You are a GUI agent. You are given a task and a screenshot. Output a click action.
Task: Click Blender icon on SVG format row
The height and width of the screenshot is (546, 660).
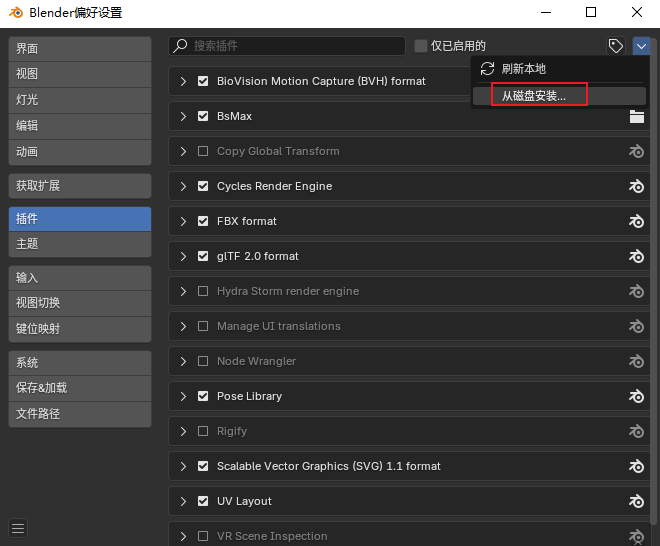(x=636, y=466)
